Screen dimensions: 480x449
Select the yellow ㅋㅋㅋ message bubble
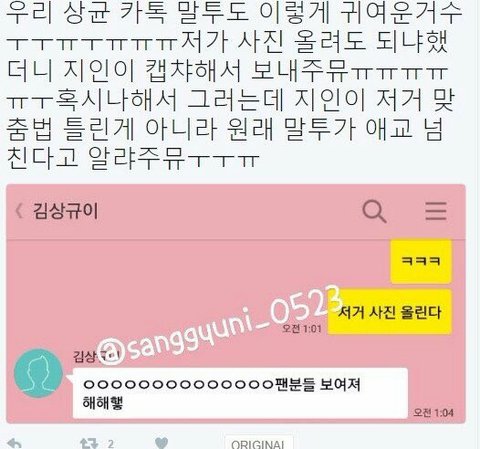coord(421,261)
